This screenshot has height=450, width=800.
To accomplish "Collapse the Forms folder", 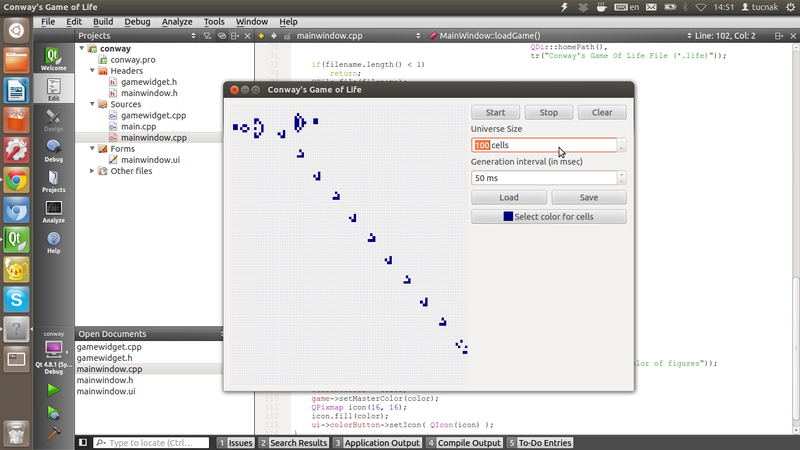I will [92, 148].
